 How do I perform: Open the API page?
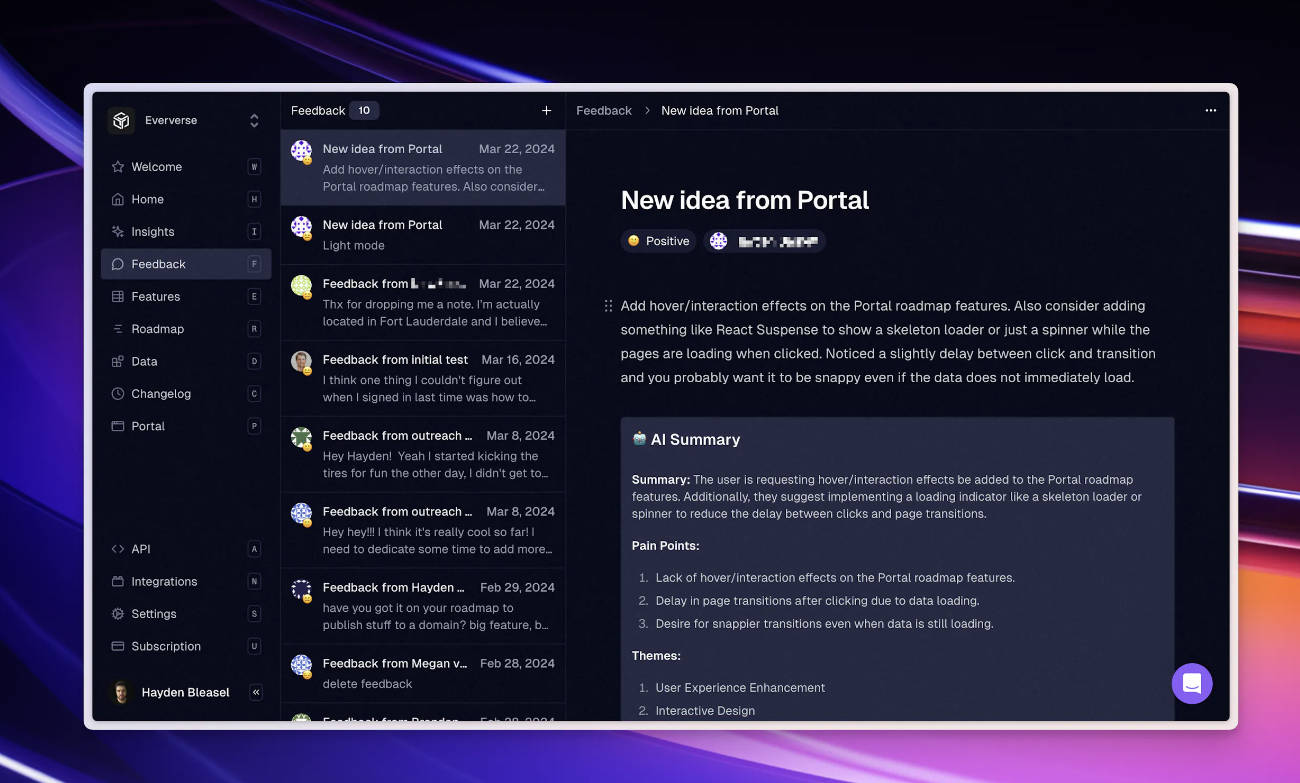186,549
